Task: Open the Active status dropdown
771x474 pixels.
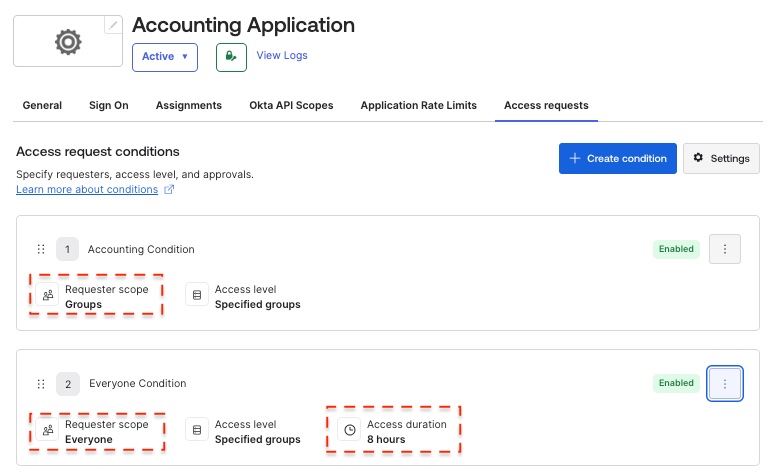Action: point(164,57)
